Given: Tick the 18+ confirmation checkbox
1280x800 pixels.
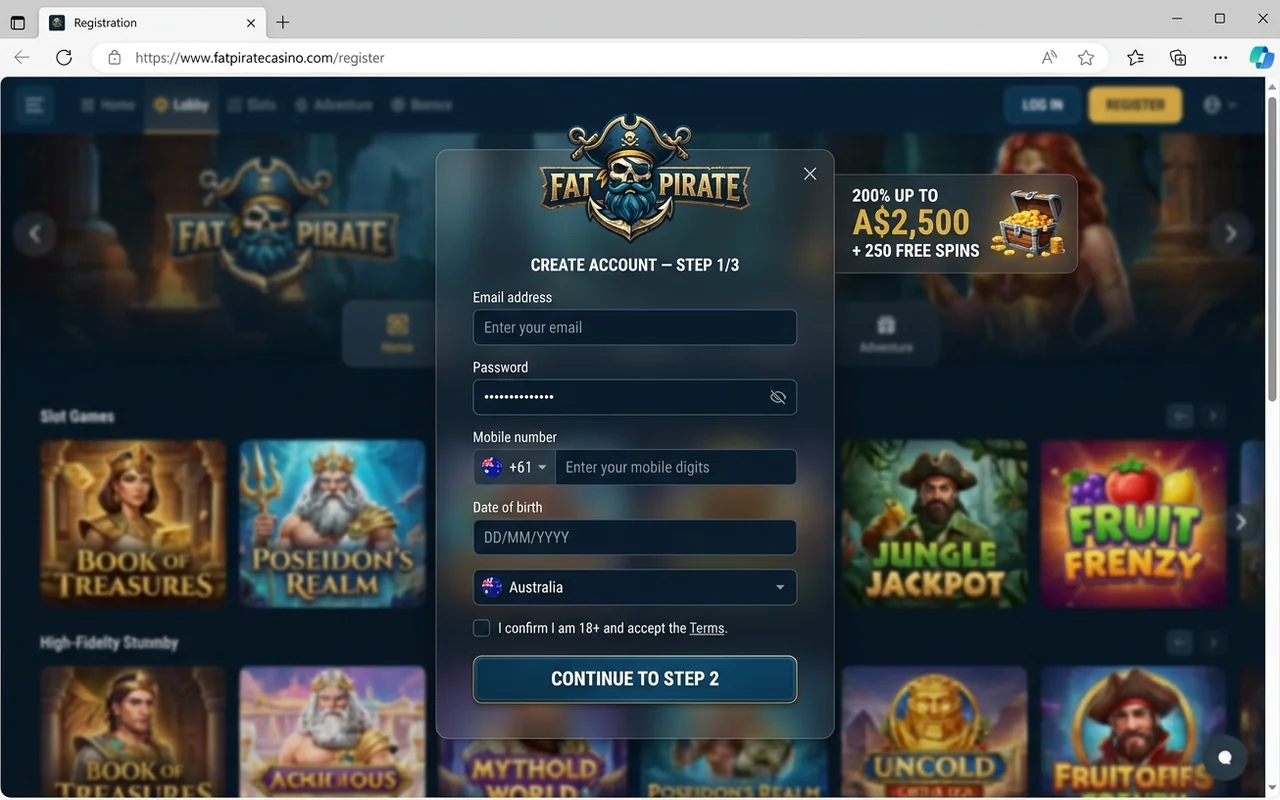Looking at the screenshot, I should pyautogui.click(x=481, y=628).
